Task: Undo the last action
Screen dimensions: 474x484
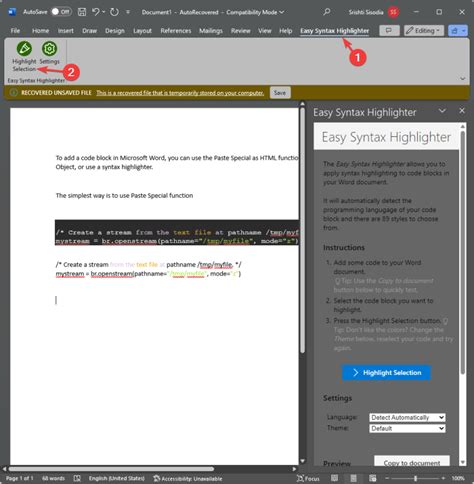Action: (96, 12)
